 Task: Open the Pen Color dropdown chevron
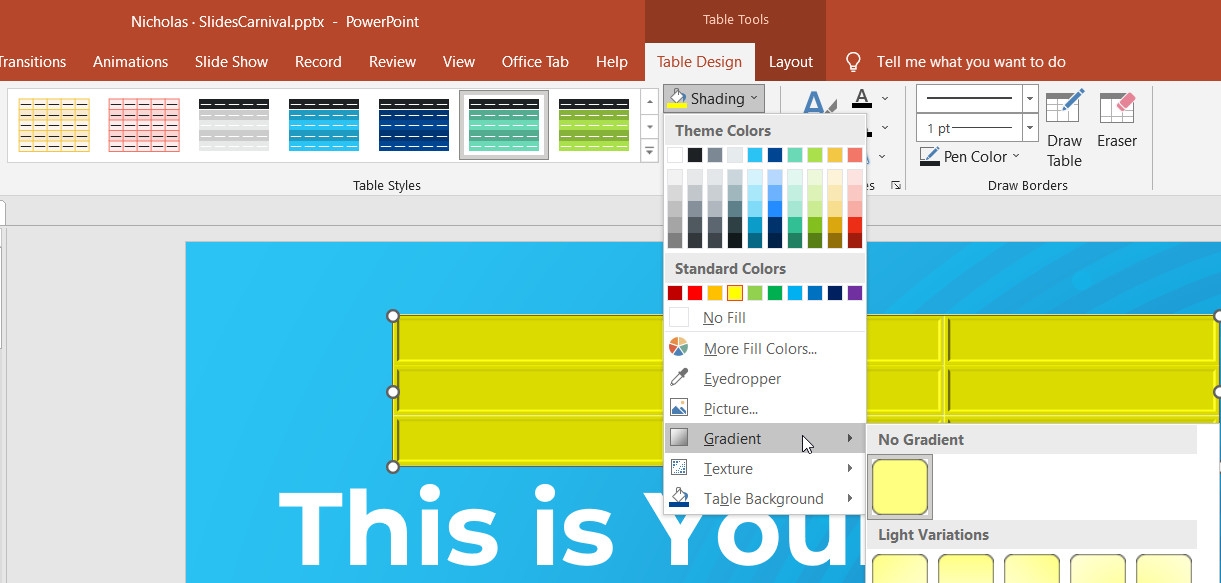pyautogui.click(x=1016, y=156)
